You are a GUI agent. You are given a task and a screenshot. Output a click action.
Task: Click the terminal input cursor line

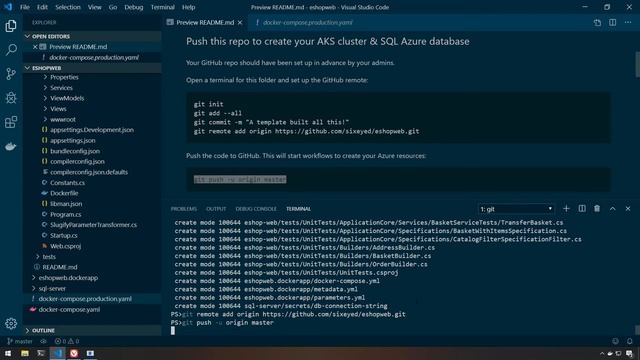173,331
